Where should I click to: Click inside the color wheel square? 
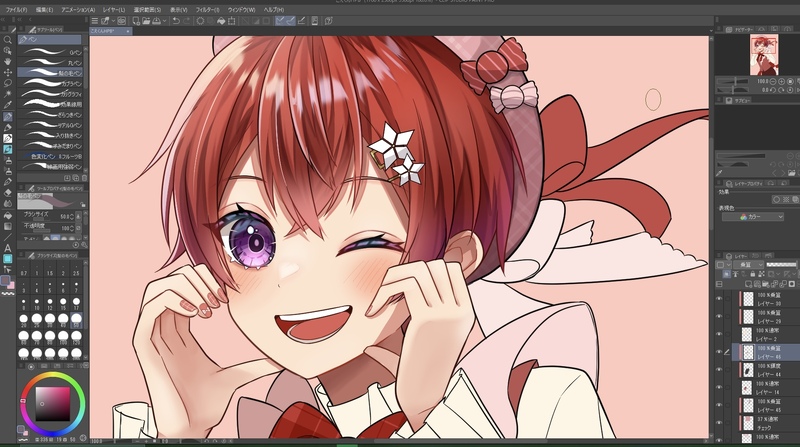53,404
